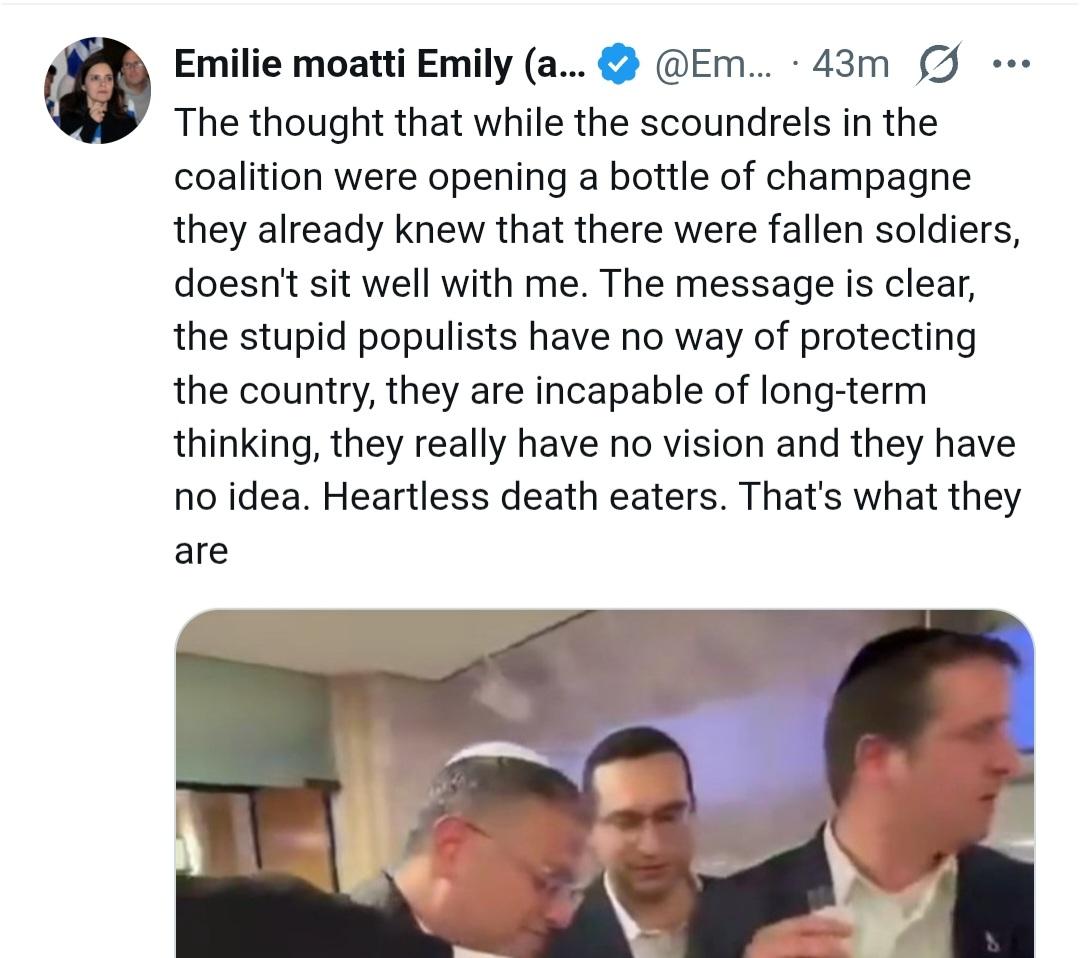Open the tweet's three-dot more options menu
Image resolution: width=1080 pixels, height=958 pixels.
click(1010, 64)
